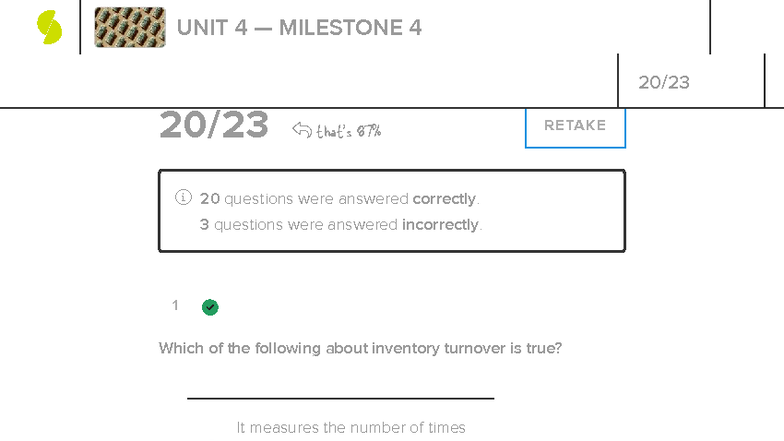Click the bold word "incorrectly"
The height and width of the screenshot is (441, 784).
coord(440,224)
